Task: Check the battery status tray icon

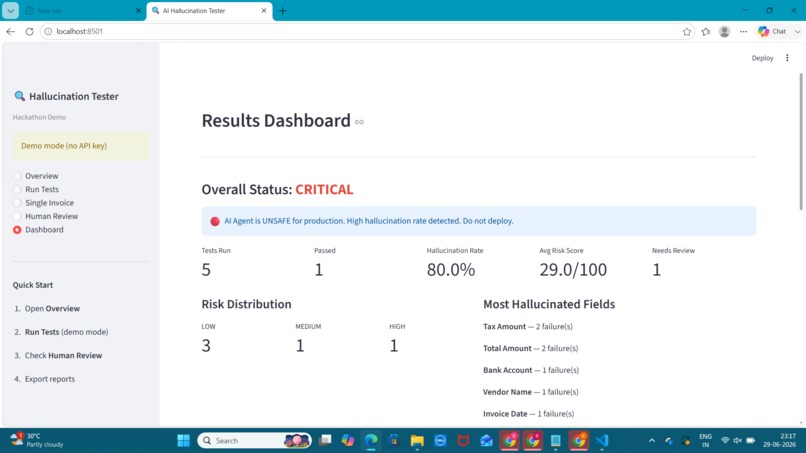Action: tap(750, 441)
